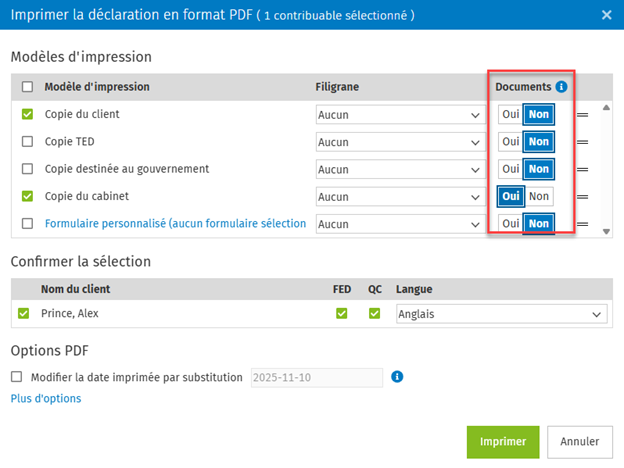
Task: Click the Documents column info icon
Action: (x=561, y=87)
